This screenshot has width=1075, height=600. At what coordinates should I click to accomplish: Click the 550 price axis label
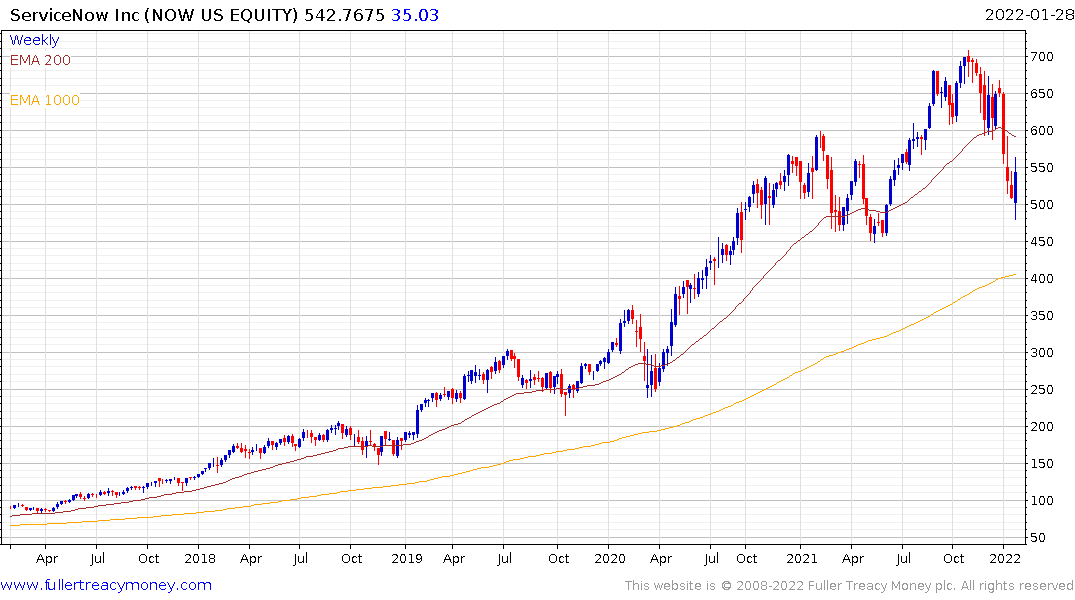point(1041,168)
